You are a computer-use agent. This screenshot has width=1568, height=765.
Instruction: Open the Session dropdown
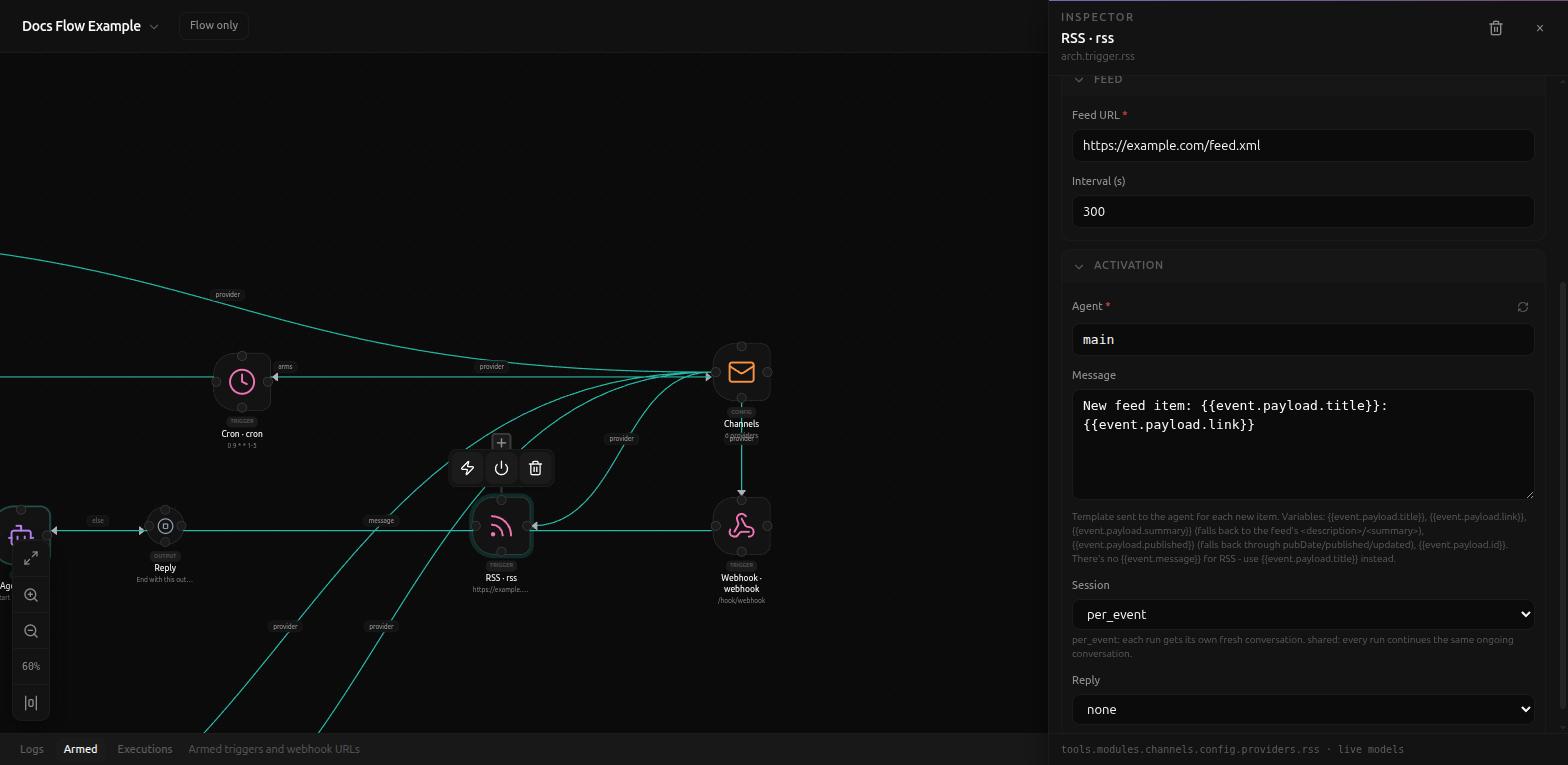click(x=1303, y=614)
